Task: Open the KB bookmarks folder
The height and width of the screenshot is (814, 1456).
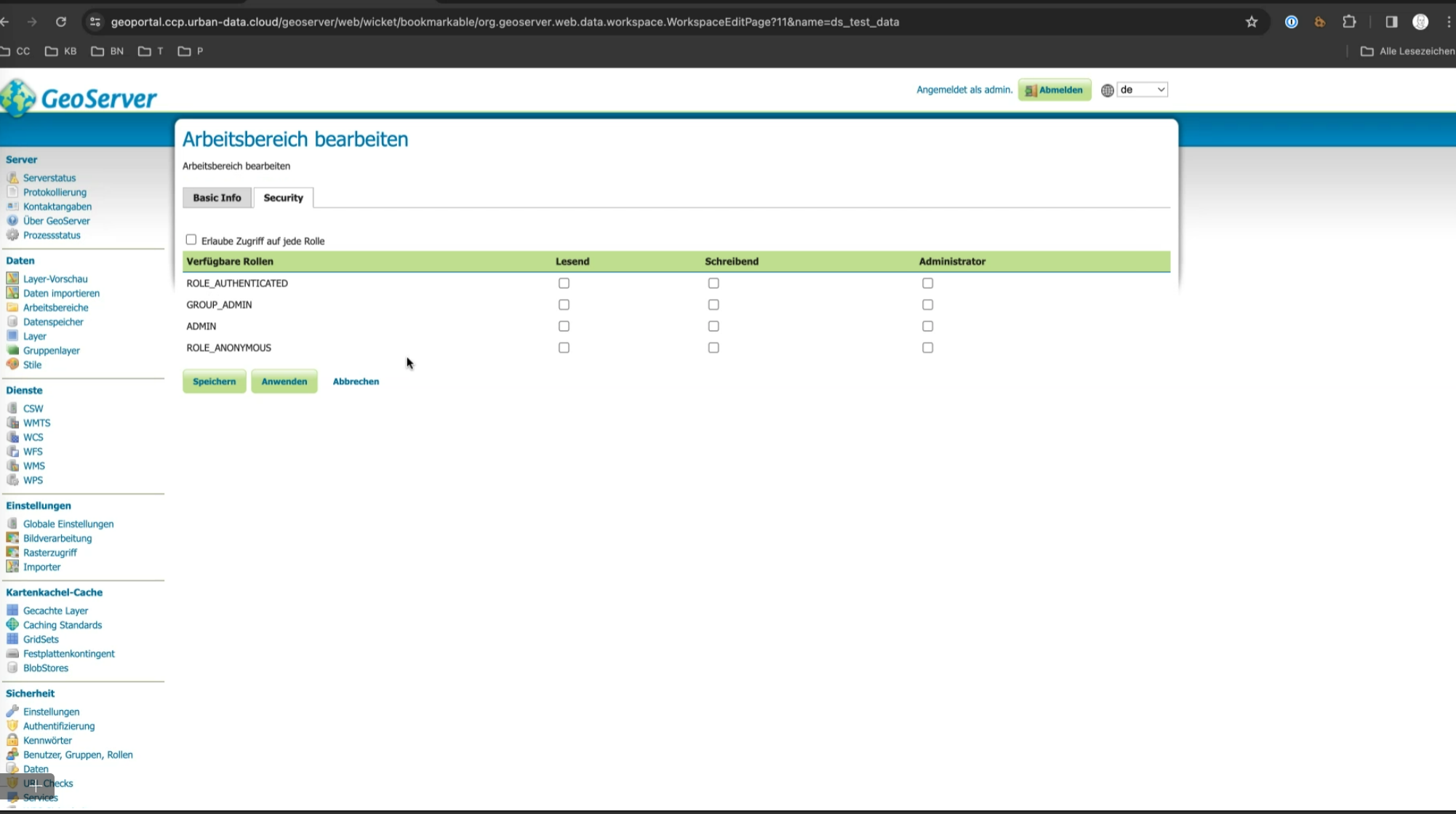Action: pyautogui.click(x=61, y=51)
